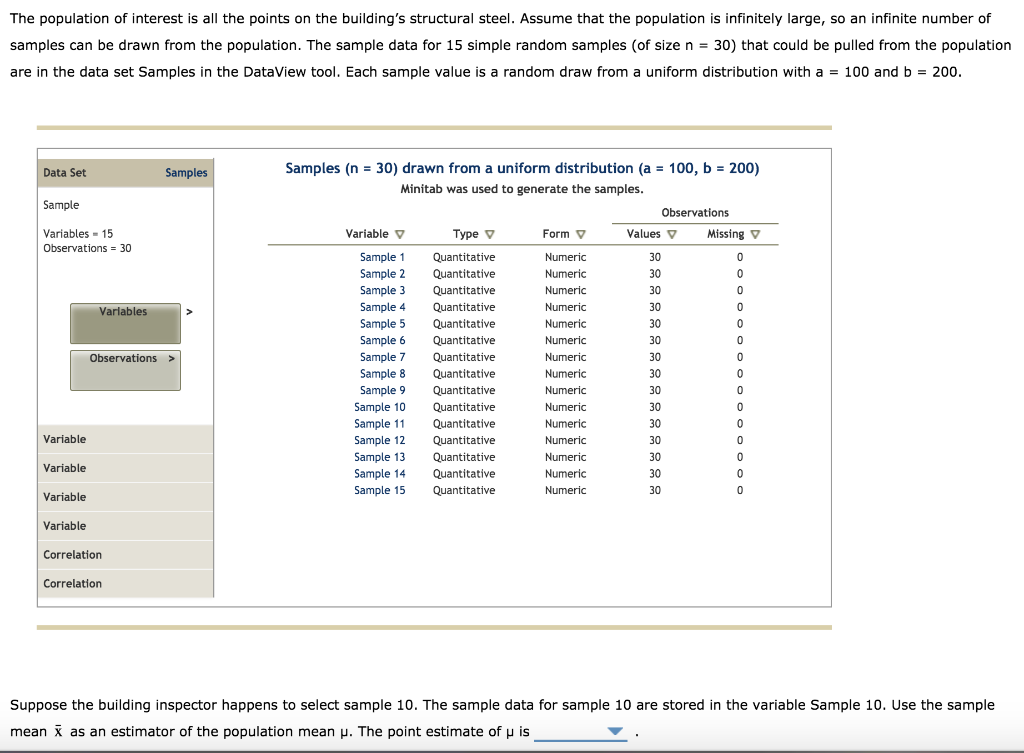
Task: Open the Sample 11 variable
Action: point(379,424)
